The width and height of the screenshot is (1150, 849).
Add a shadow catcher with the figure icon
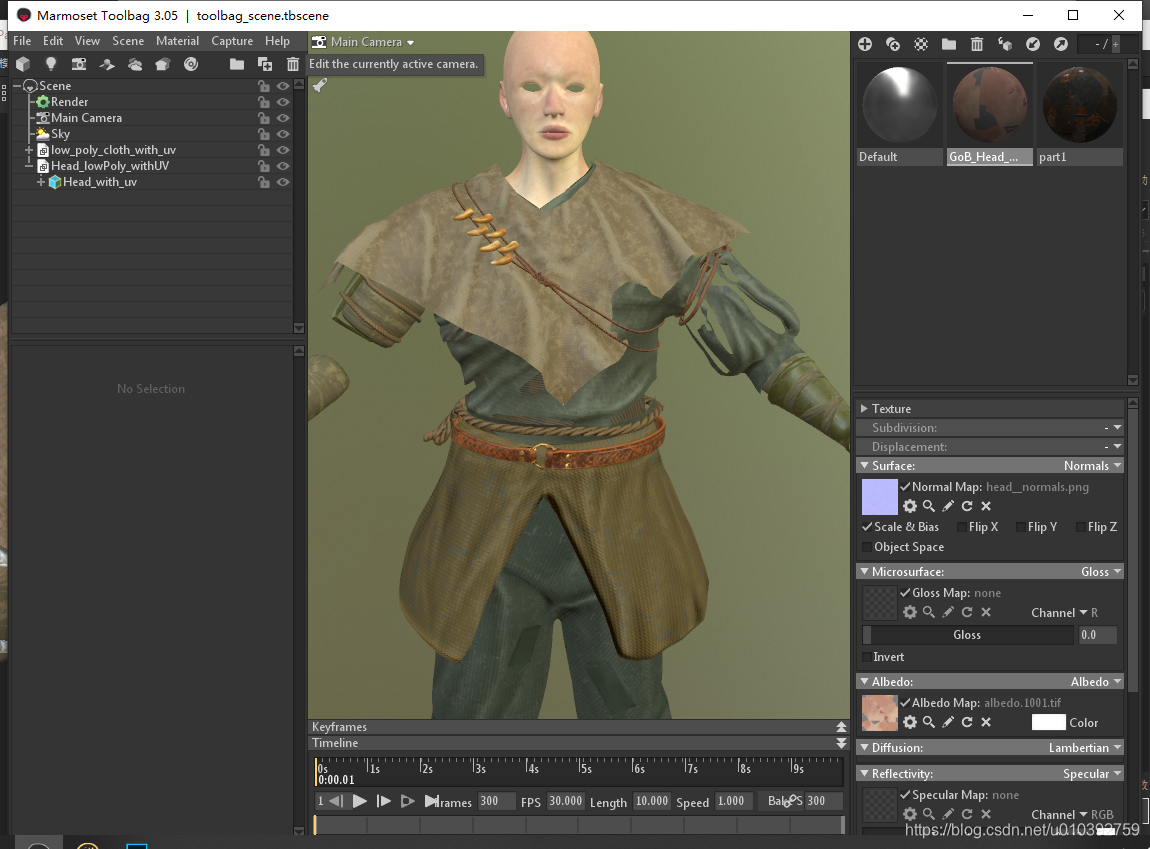coord(107,65)
